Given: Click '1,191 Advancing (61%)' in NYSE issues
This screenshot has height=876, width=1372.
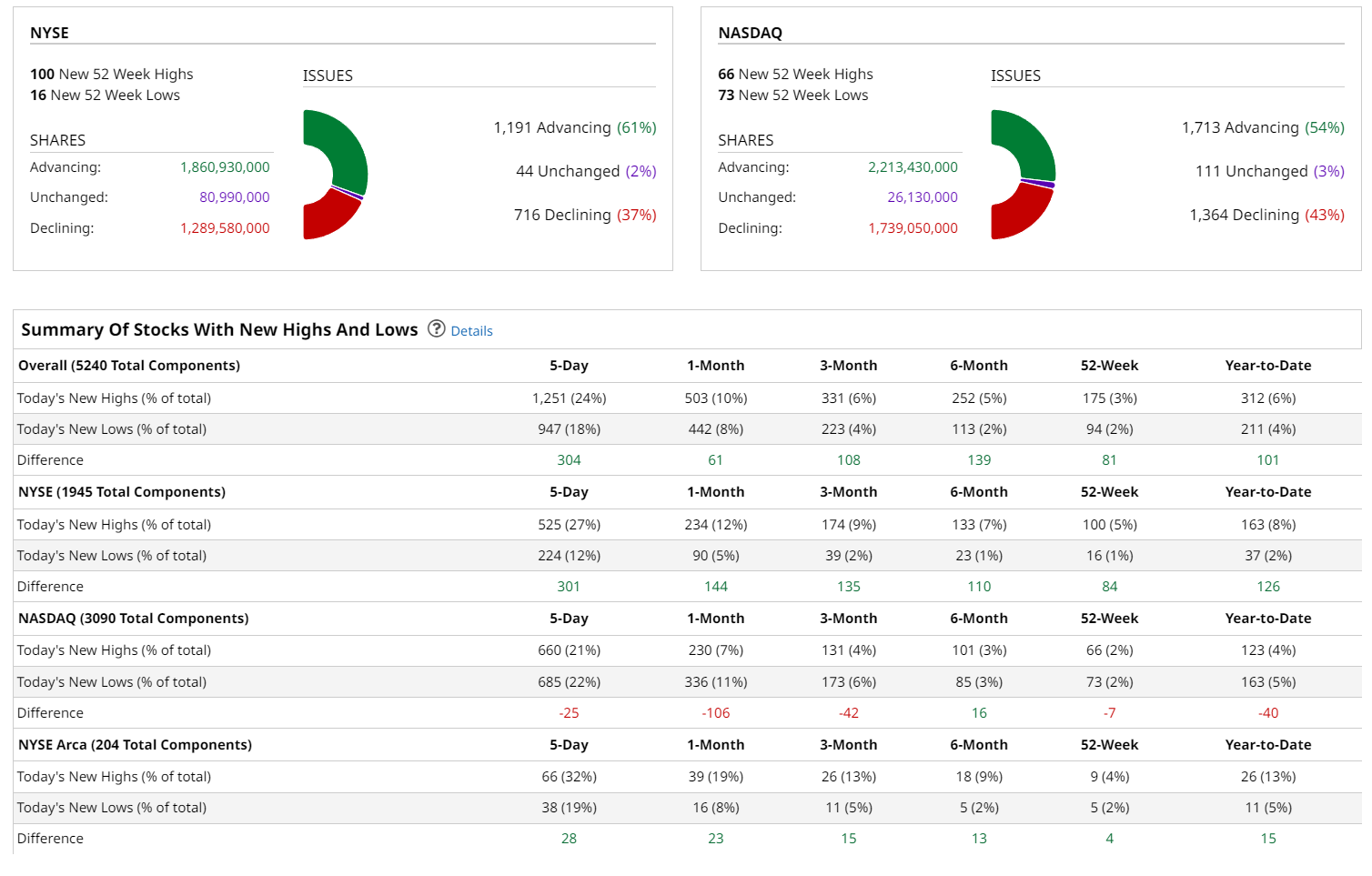Looking at the screenshot, I should pos(575,128).
